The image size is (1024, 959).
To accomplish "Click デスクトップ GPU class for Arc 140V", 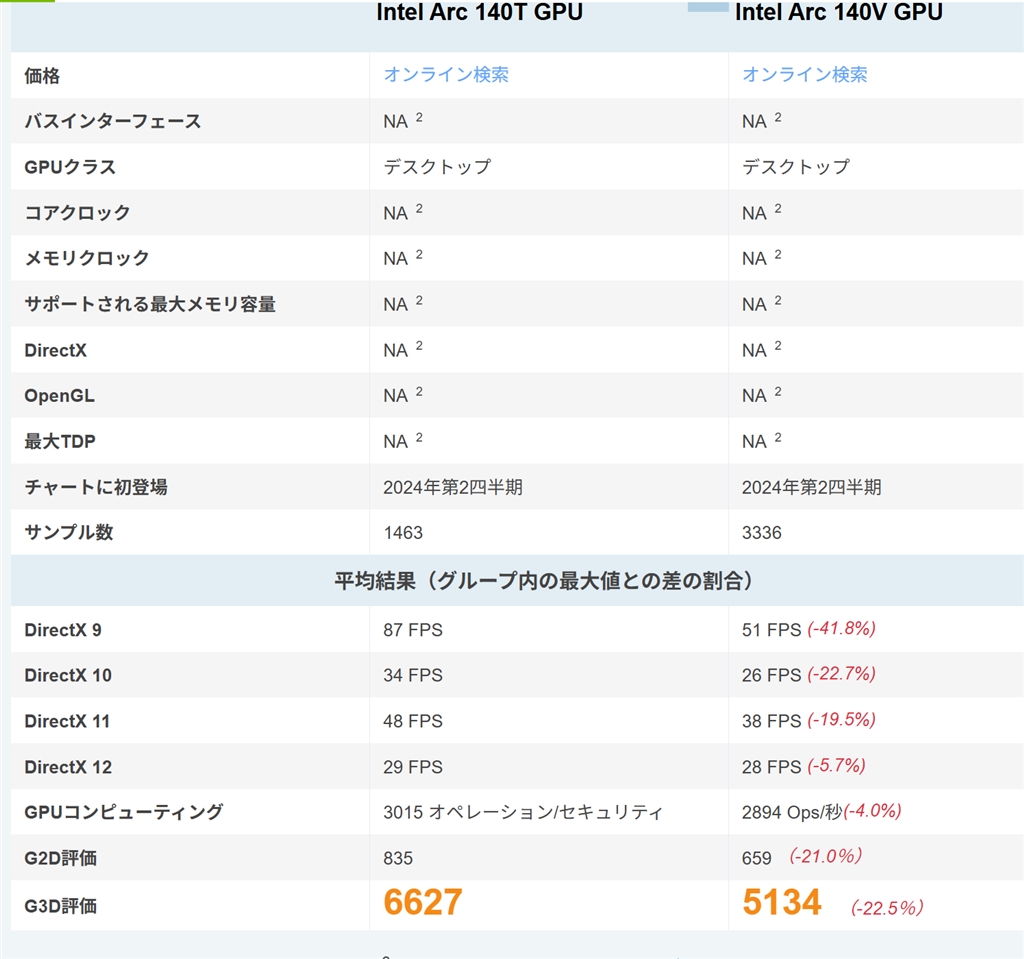I will click(795, 167).
